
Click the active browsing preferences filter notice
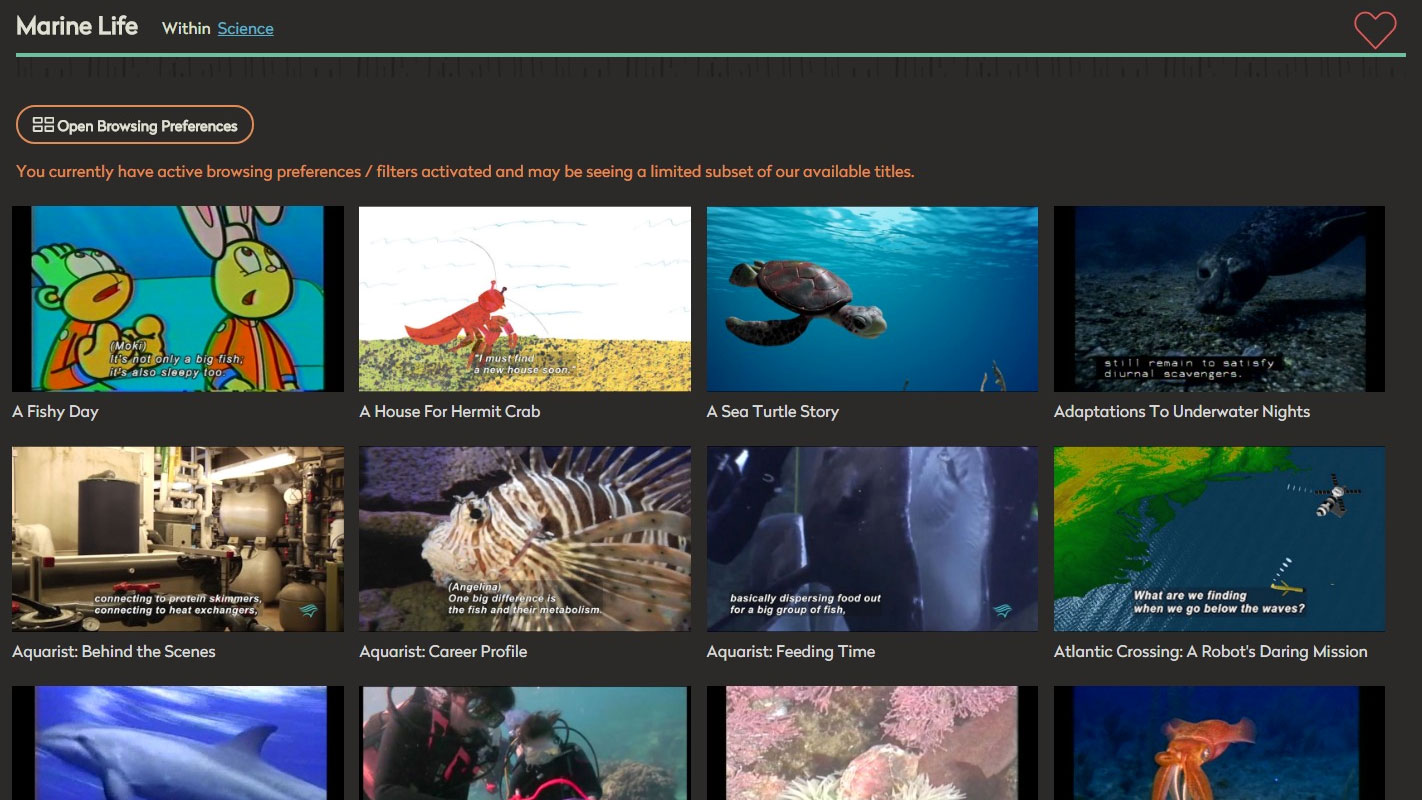pyautogui.click(x=465, y=172)
